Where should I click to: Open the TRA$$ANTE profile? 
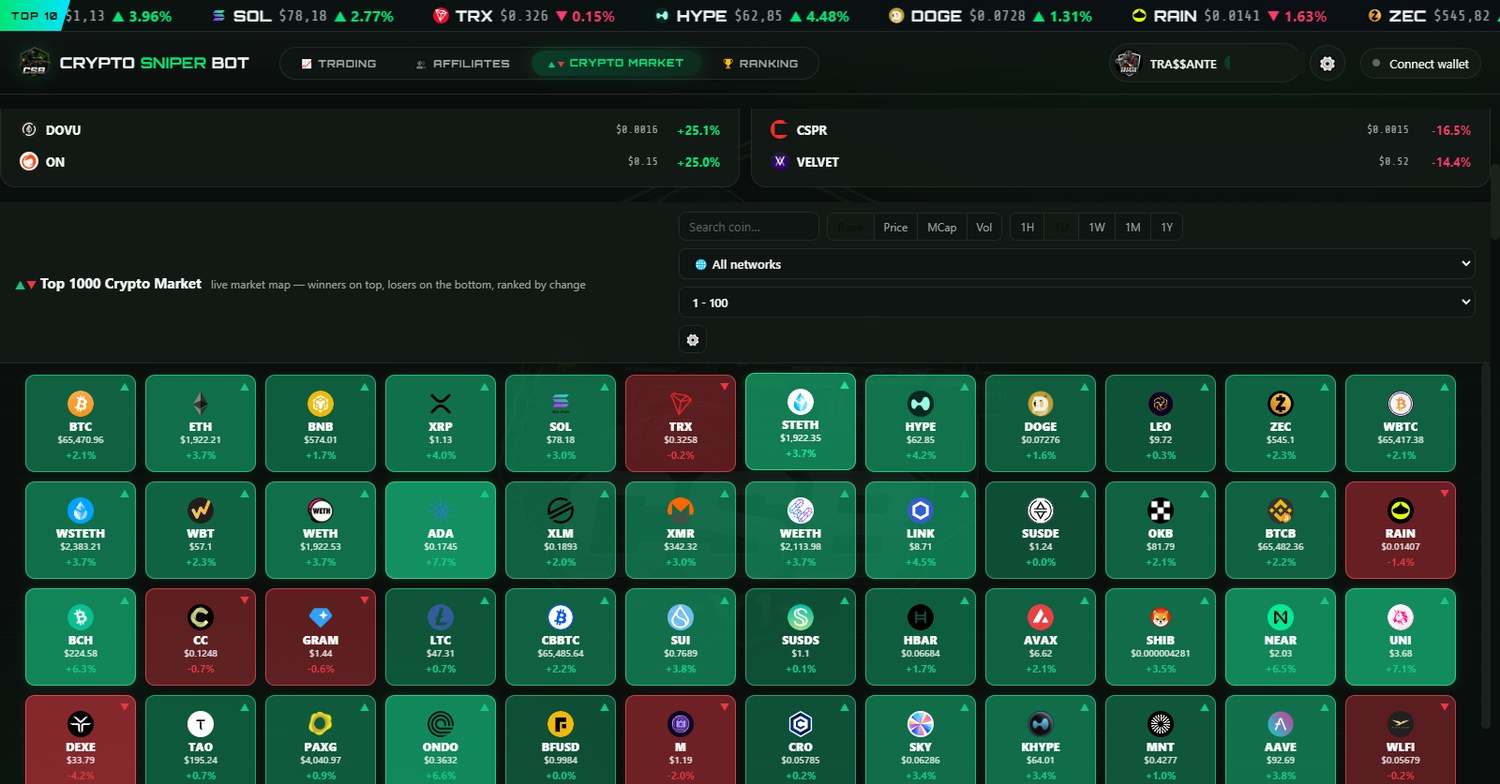pyautogui.click(x=1205, y=63)
